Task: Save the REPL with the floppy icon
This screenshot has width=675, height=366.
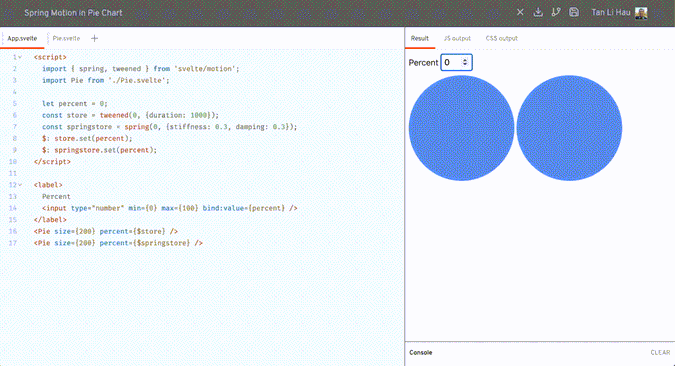Action: pyautogui.click(x=574, y=12)
